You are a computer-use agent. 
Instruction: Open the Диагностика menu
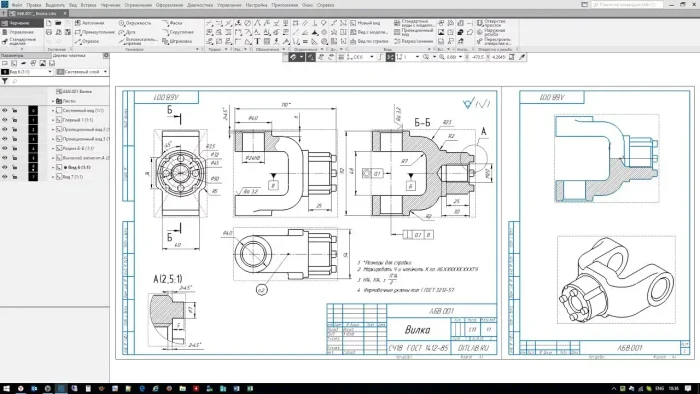[x=200, y=5]
